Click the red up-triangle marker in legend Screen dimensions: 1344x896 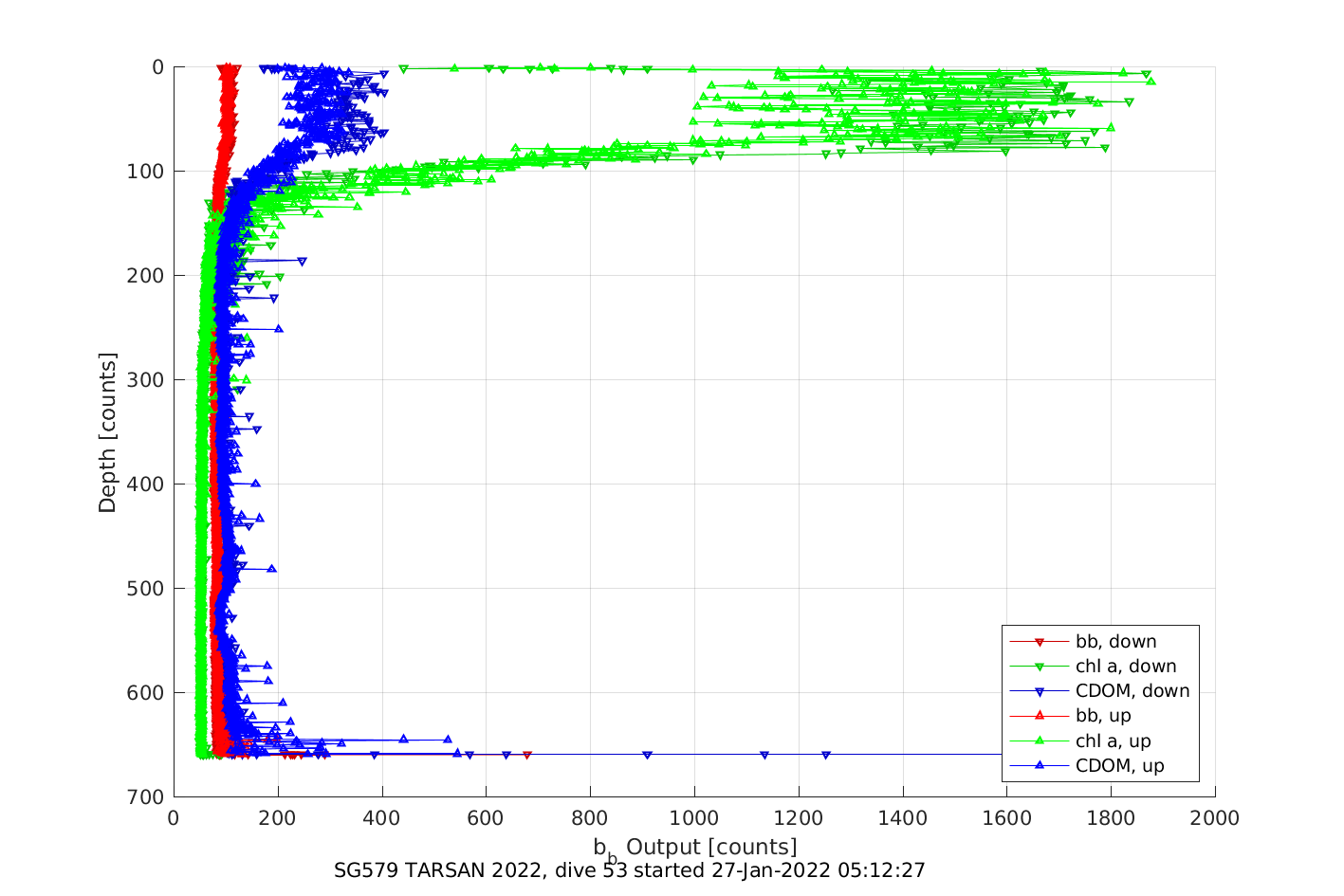click(x=1039, y=716)
